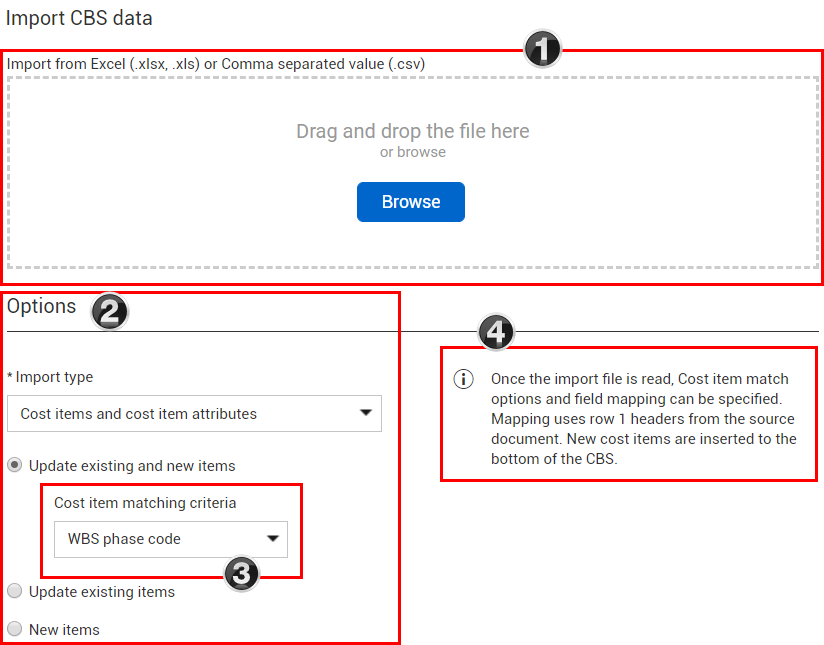824x645 pixels.
Task: Click the Options section heading
Action: [x=41, y=307]
